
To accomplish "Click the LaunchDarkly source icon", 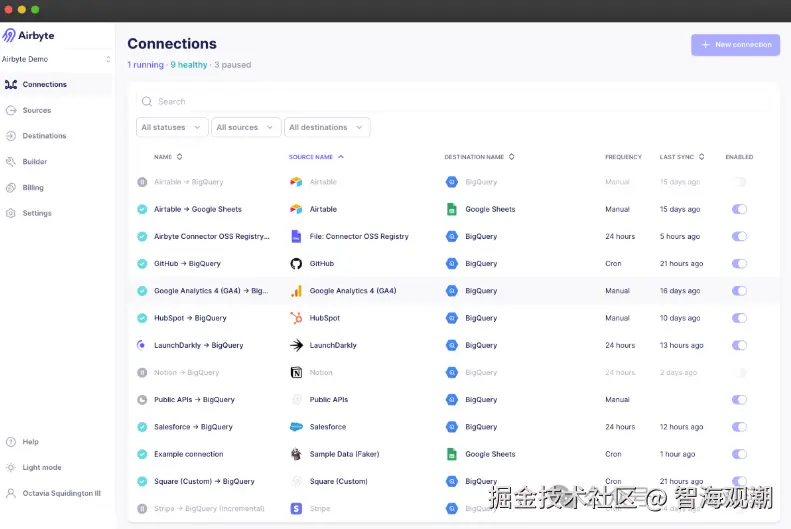I will 296,345.
